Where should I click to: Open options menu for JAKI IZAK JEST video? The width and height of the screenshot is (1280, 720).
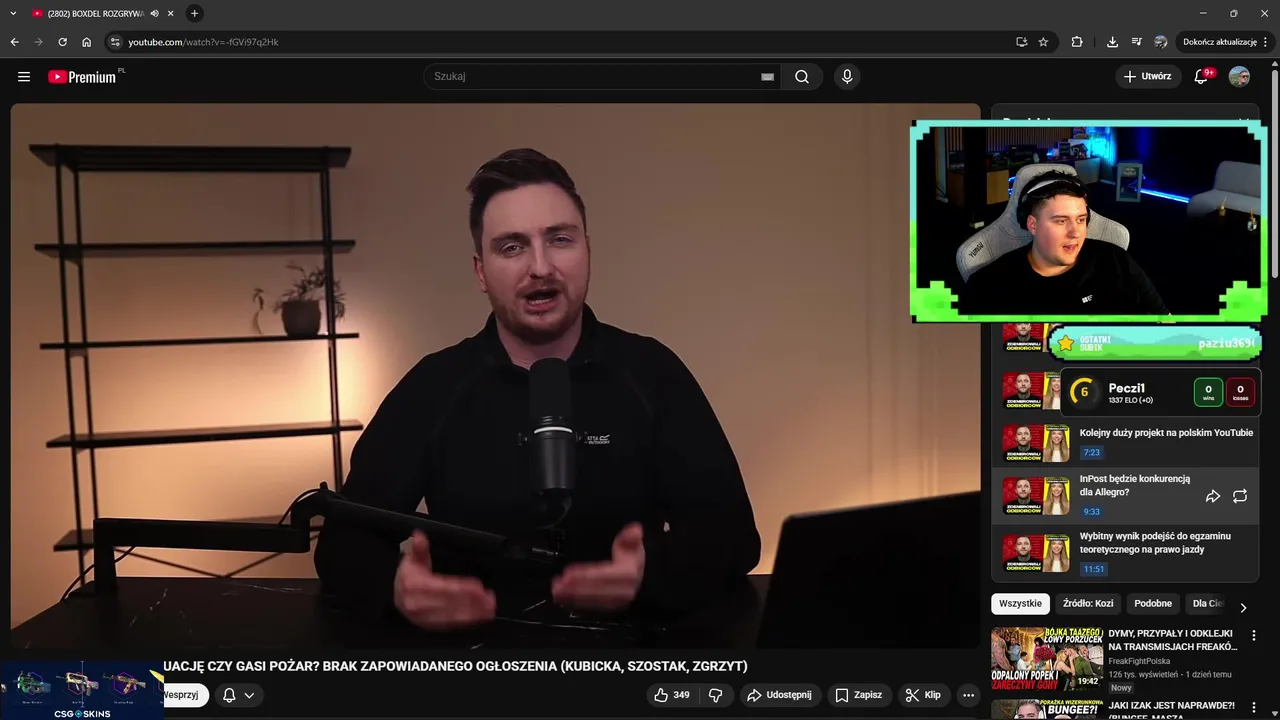(x=1254, y=706)
